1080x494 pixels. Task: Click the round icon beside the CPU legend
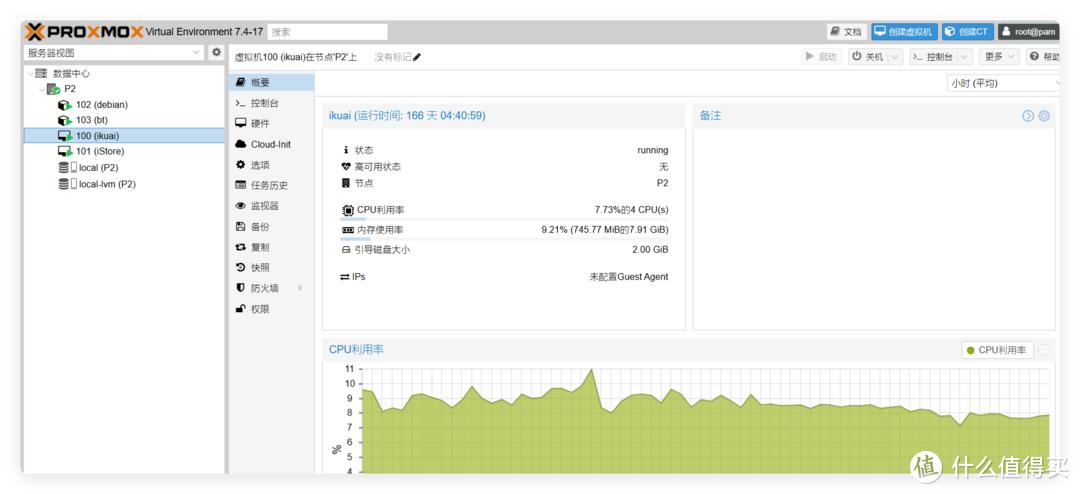point(1044,350)
